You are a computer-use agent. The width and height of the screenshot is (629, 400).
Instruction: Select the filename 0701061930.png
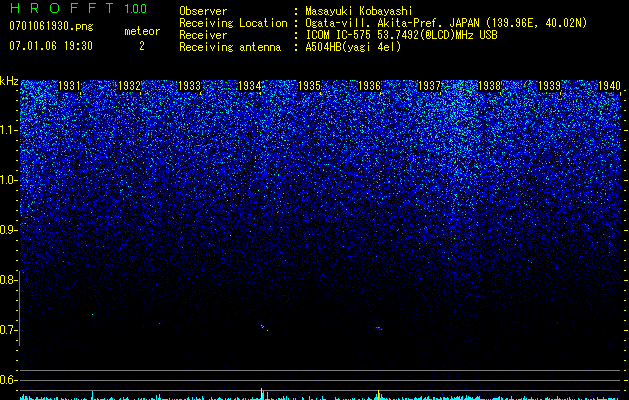click(51, 26)
